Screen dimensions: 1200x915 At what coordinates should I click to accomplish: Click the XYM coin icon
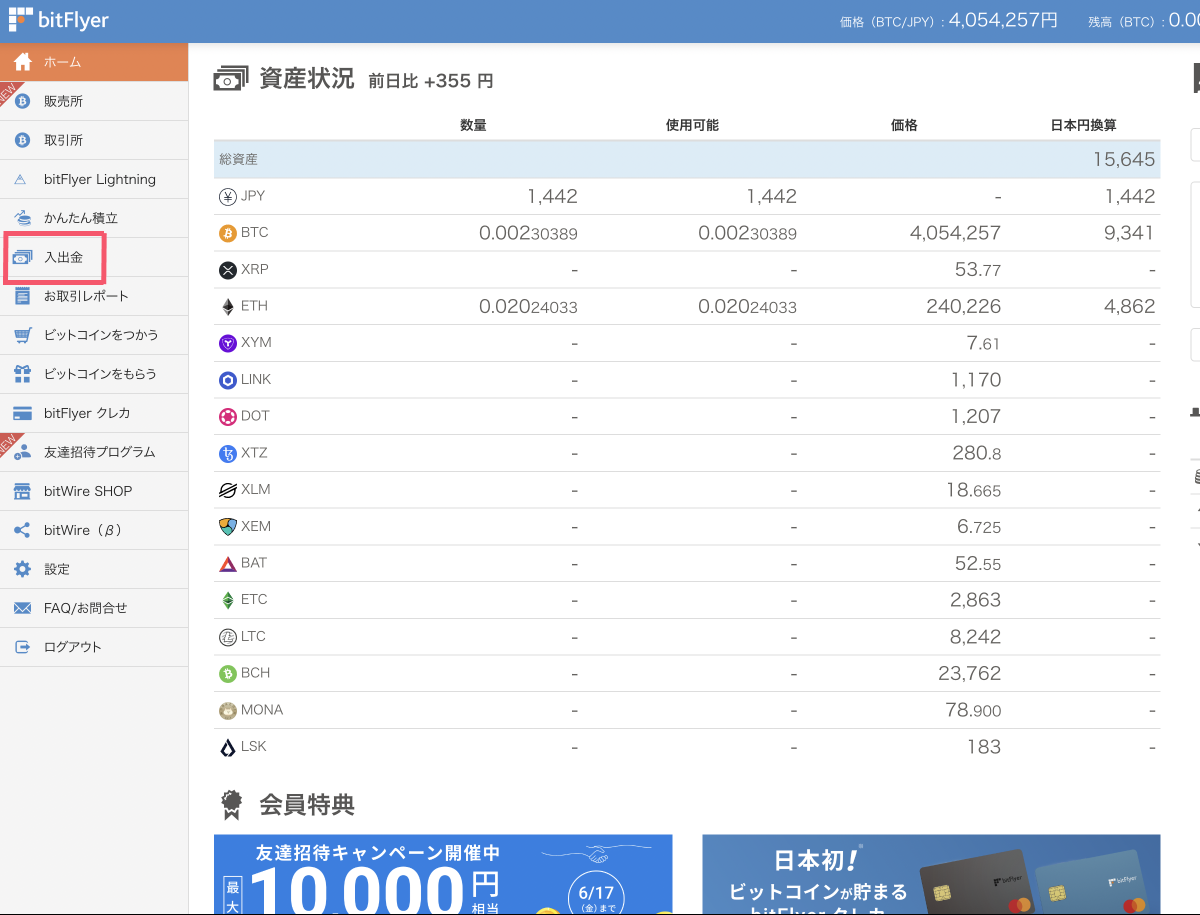tap(228, 343)
